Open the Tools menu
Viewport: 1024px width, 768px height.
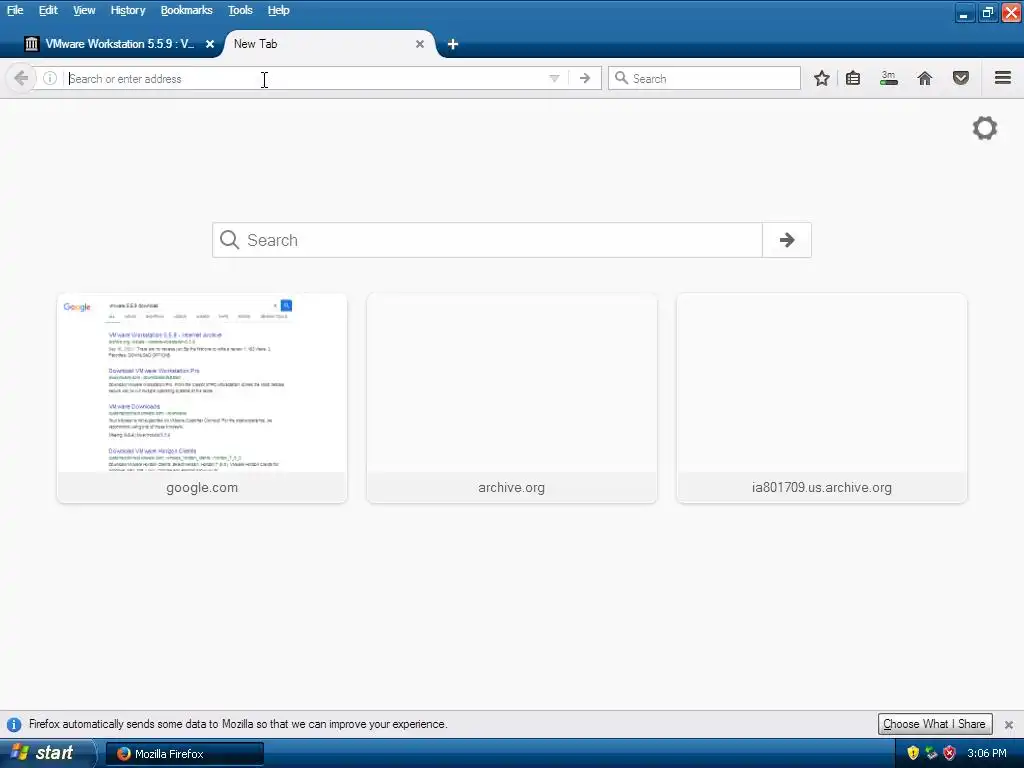240,10
